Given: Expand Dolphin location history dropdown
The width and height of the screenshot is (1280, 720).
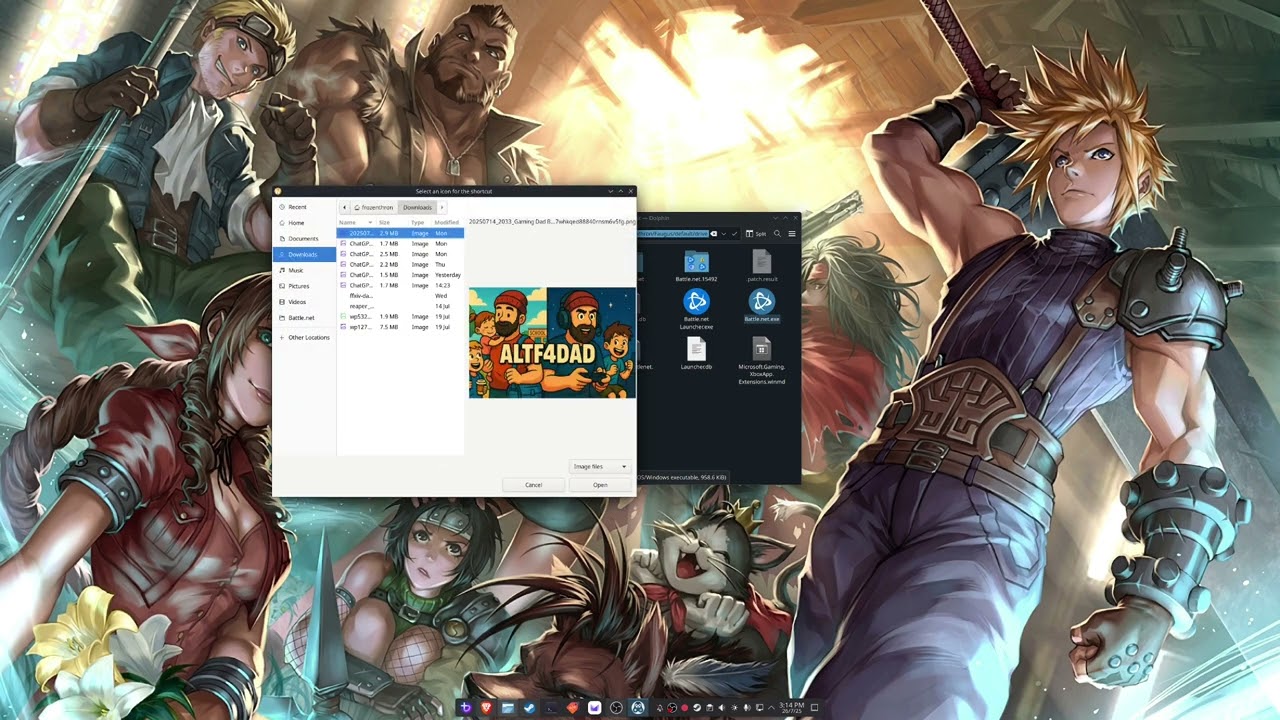Looking at the screenshot, I should click(x=724, y=234).
